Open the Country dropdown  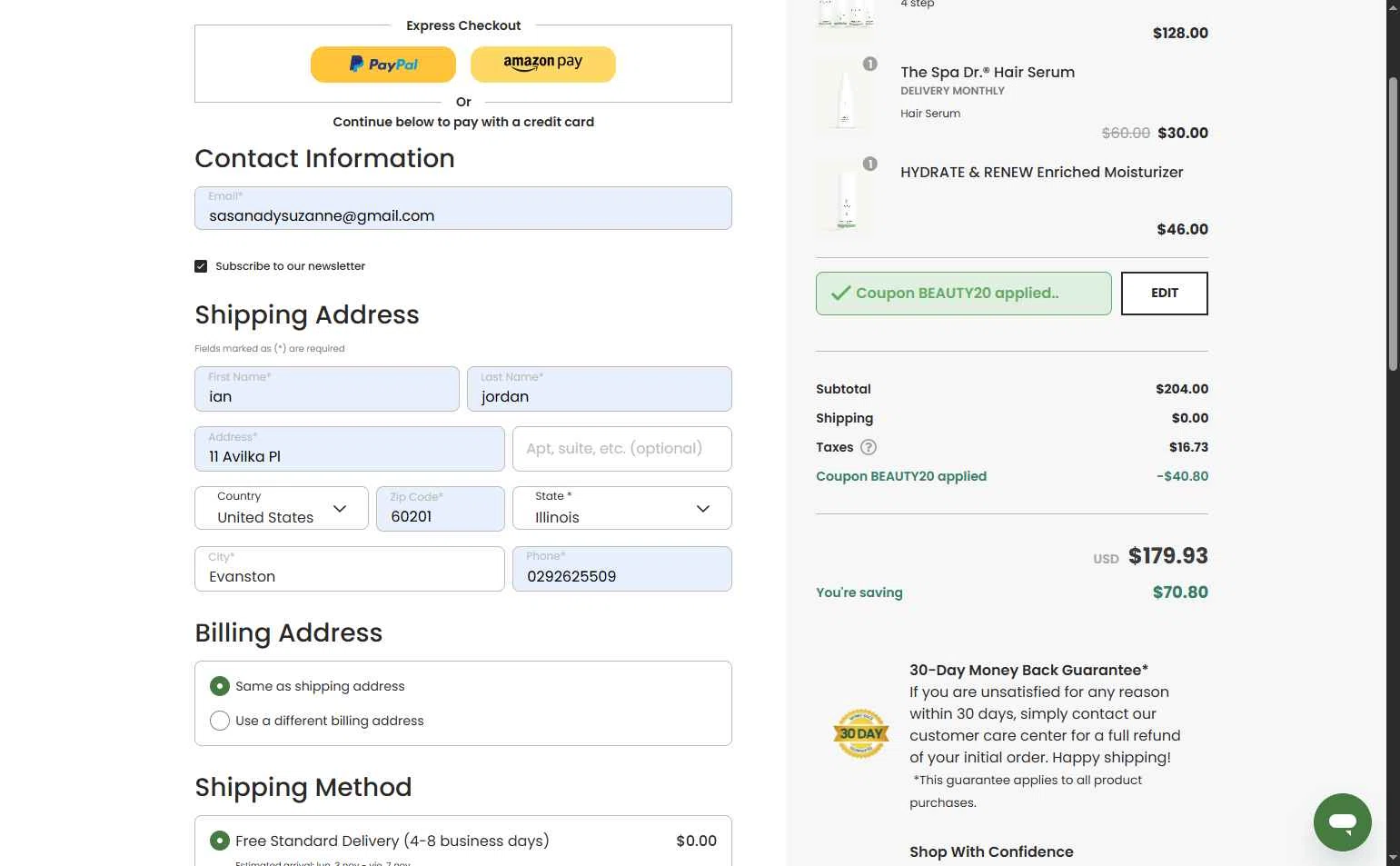pos(282,508)
